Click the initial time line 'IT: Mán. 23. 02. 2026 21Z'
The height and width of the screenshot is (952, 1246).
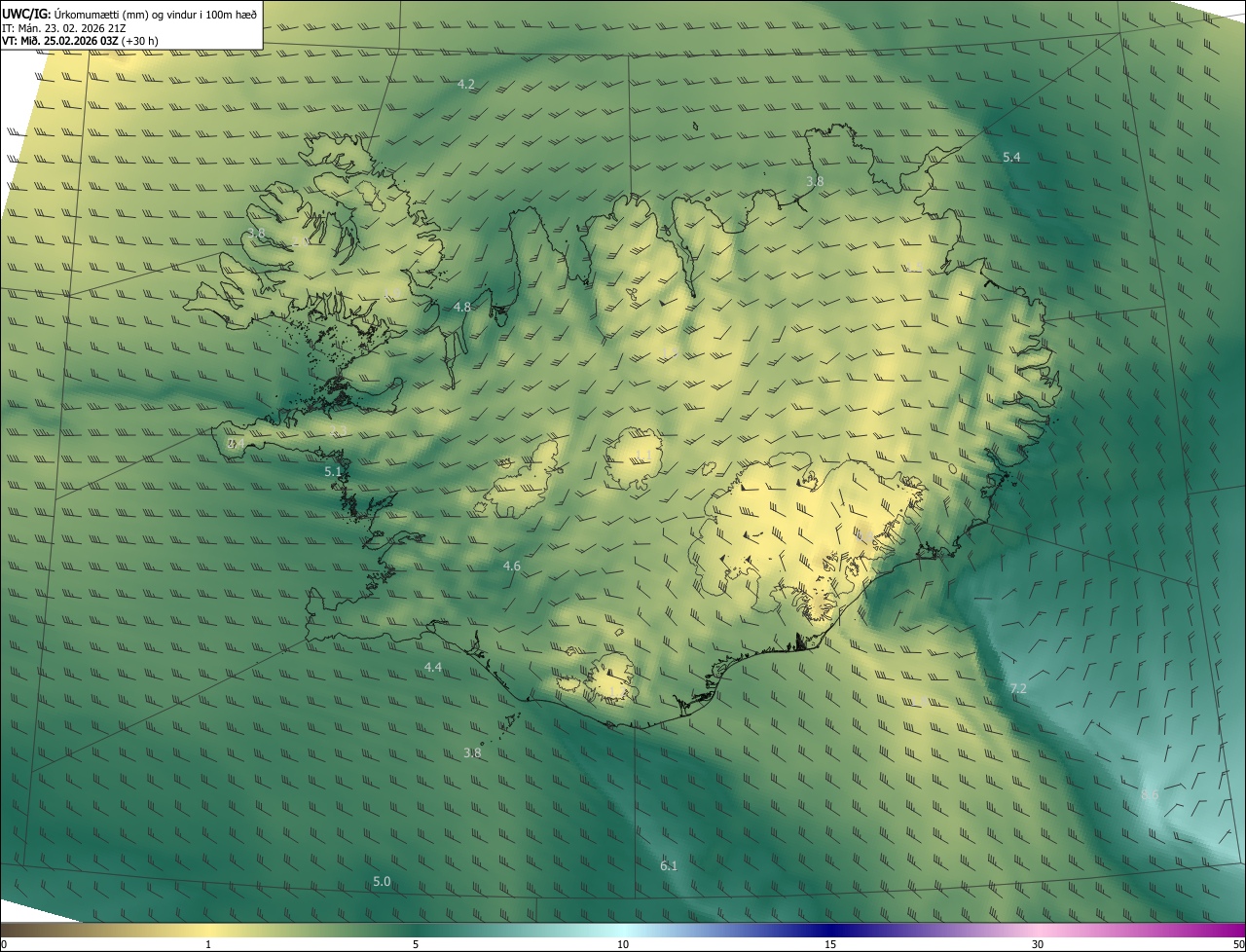[64, 28]
